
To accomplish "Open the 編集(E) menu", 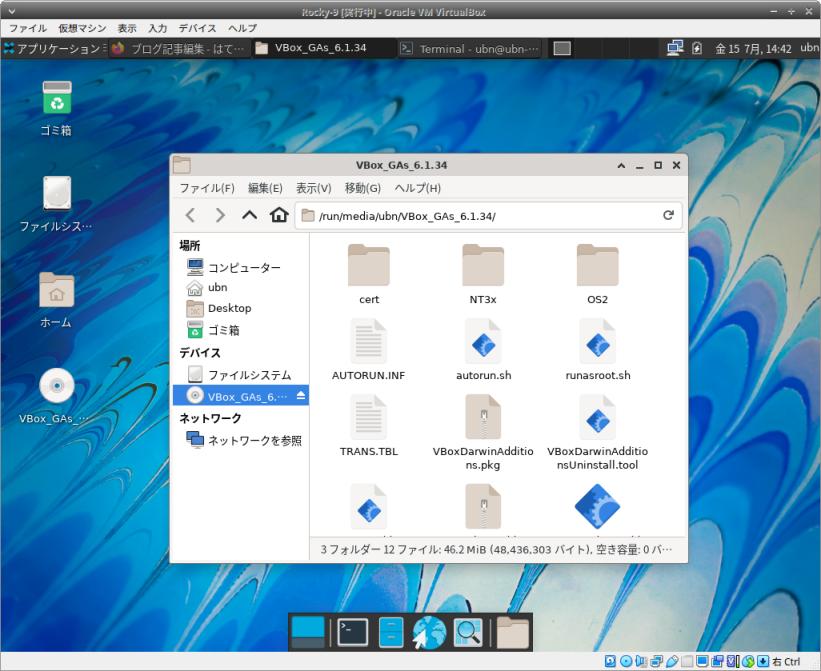I will pos(265,188).
